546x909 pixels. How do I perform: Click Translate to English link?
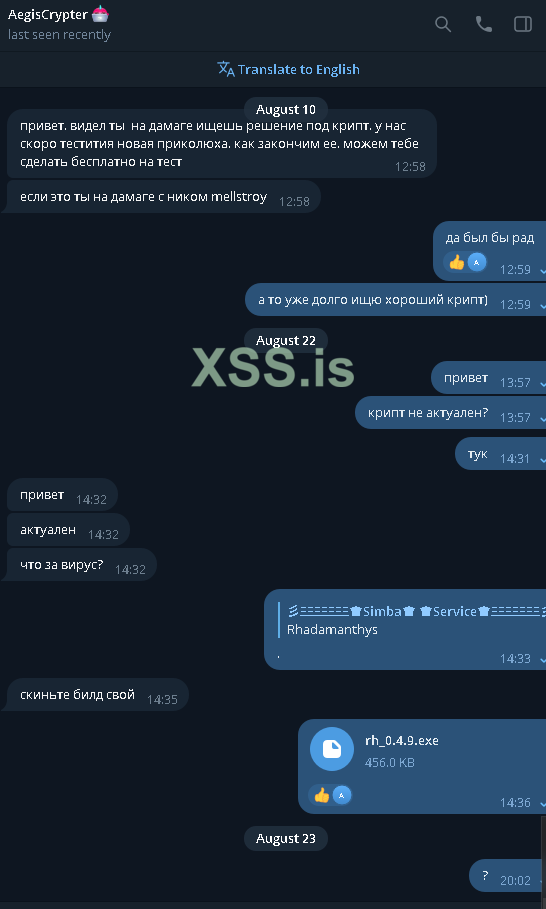299,70
